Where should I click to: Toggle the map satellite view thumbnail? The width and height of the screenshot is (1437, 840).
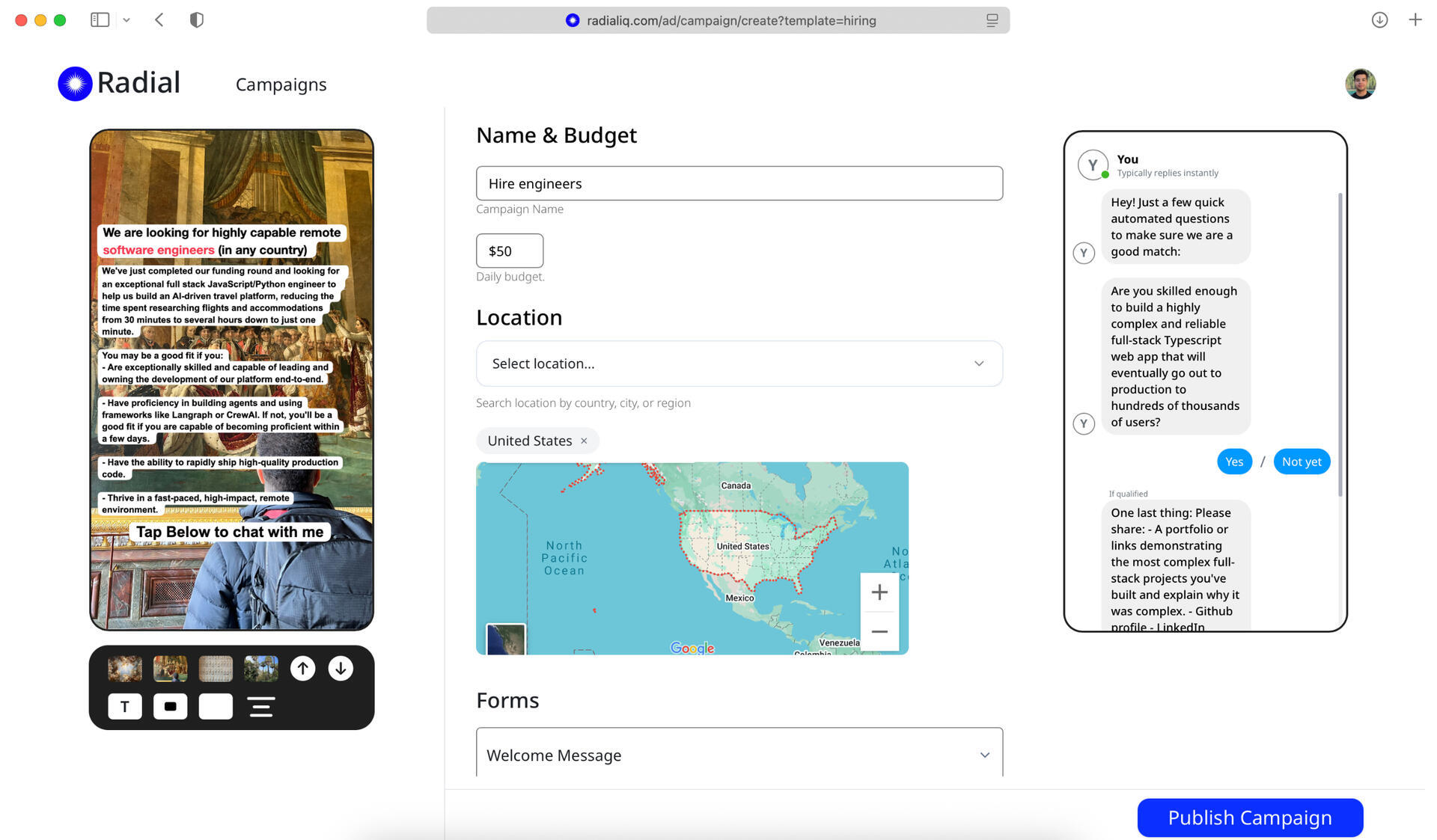(x=506, y=640)
